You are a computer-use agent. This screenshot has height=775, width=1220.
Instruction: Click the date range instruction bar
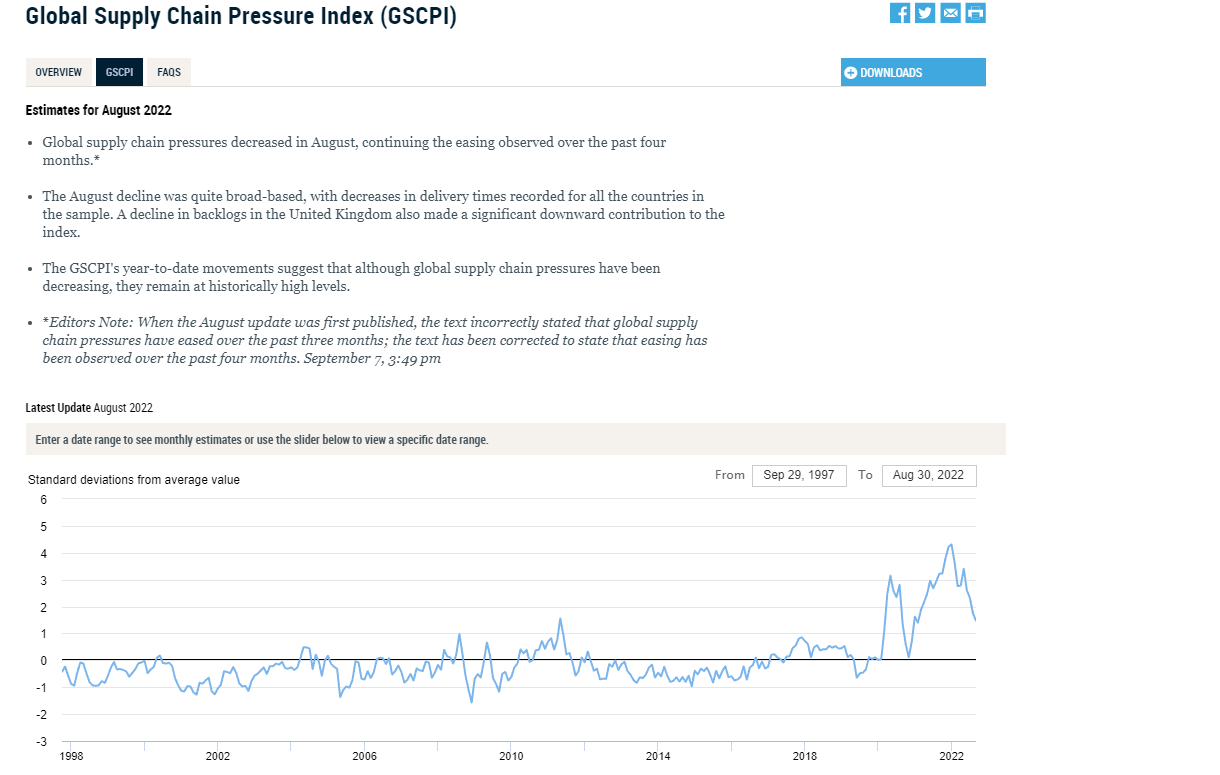pos(515,440)
